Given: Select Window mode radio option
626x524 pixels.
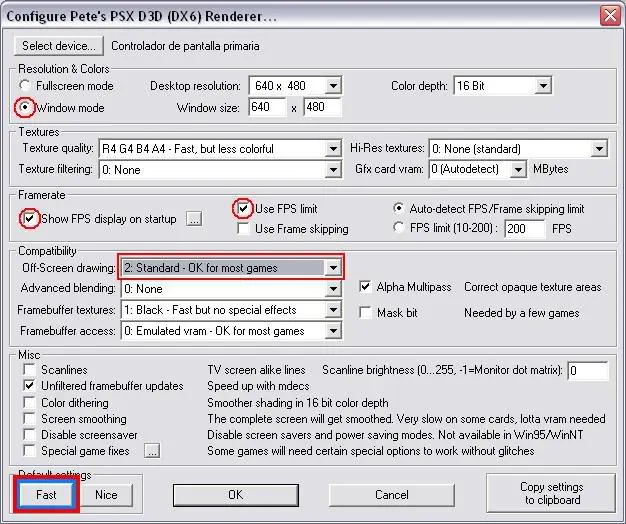Looking at the screenshot, I should 25,107.
